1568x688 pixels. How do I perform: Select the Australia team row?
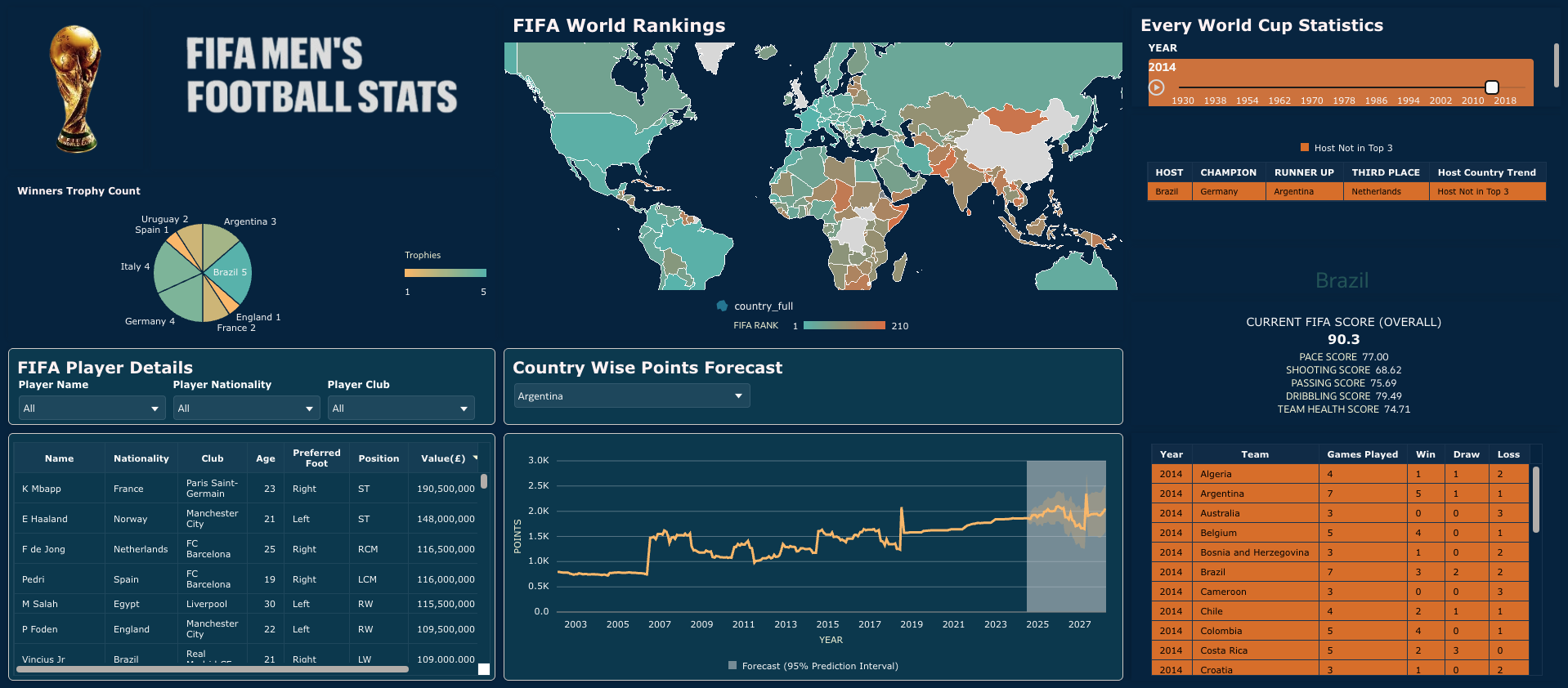tap(1339, 513)
